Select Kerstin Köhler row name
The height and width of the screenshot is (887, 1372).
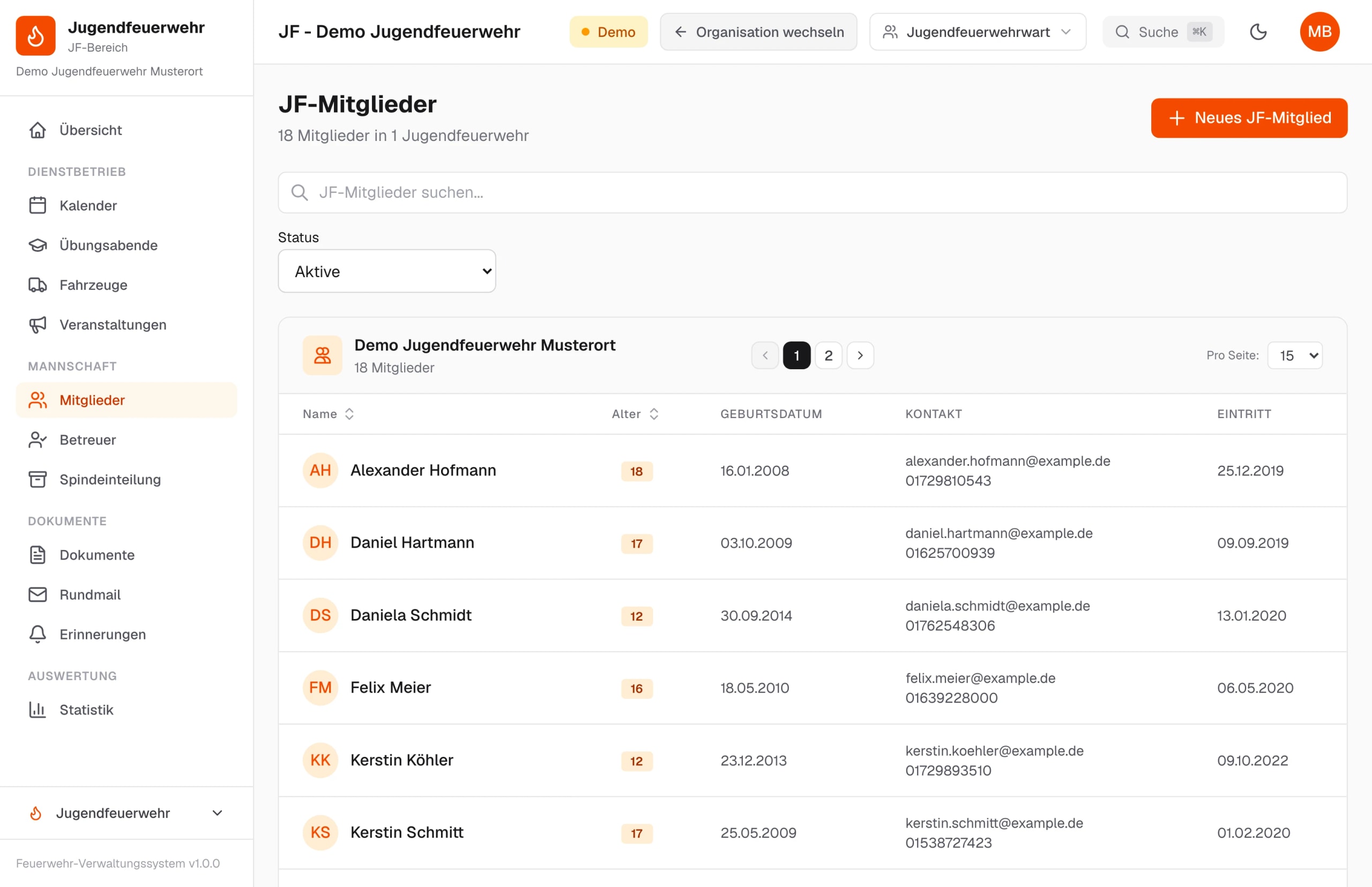[401, 761]
